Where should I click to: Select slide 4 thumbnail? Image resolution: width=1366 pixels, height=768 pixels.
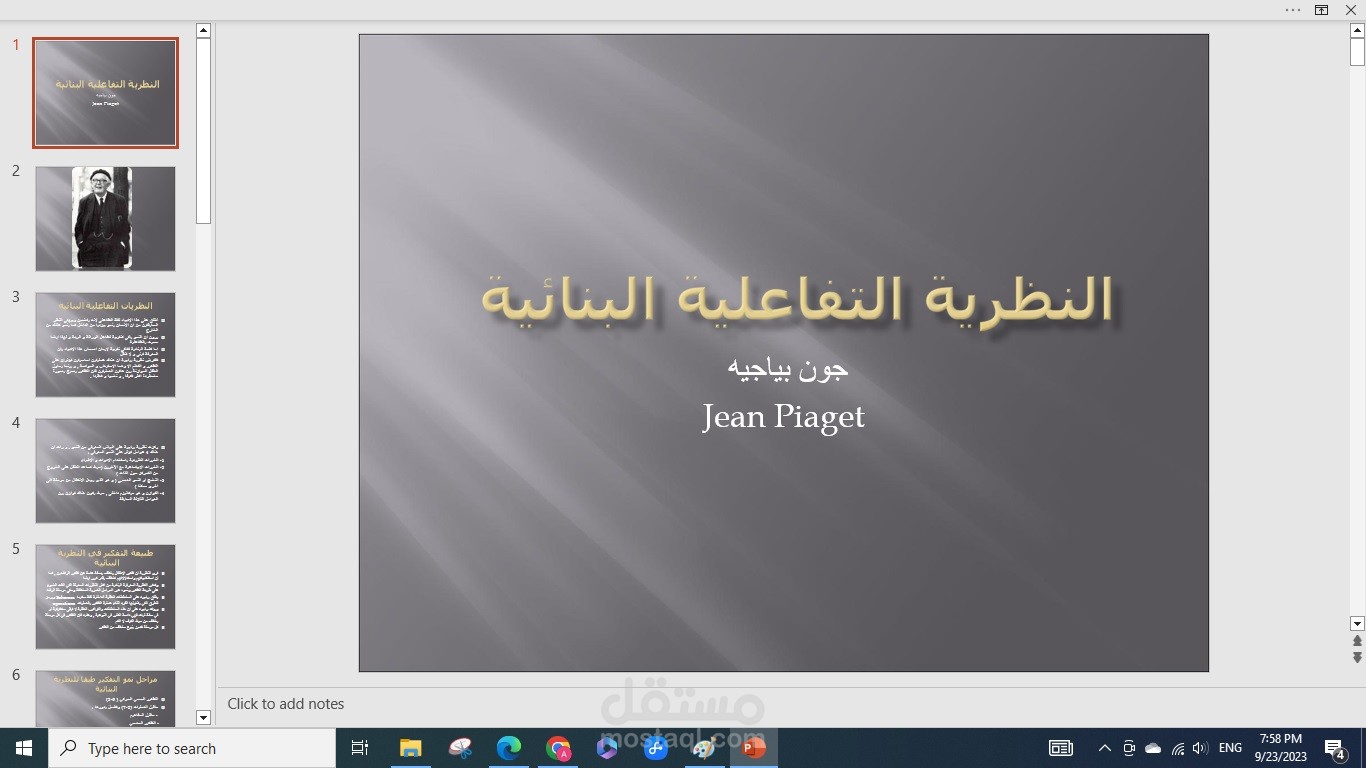105,471
